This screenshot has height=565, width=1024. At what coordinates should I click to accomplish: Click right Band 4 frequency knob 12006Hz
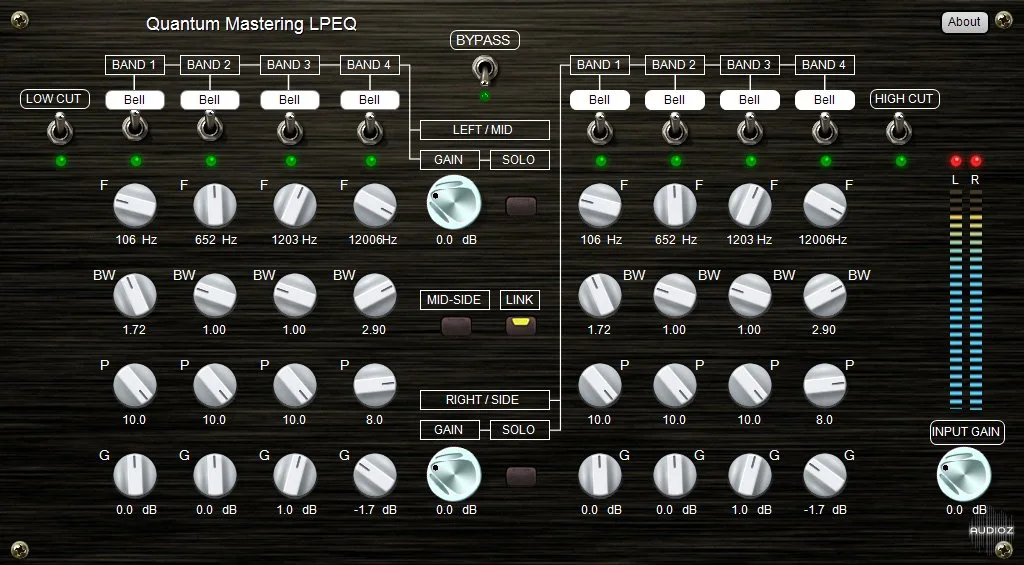pos(825,205)
